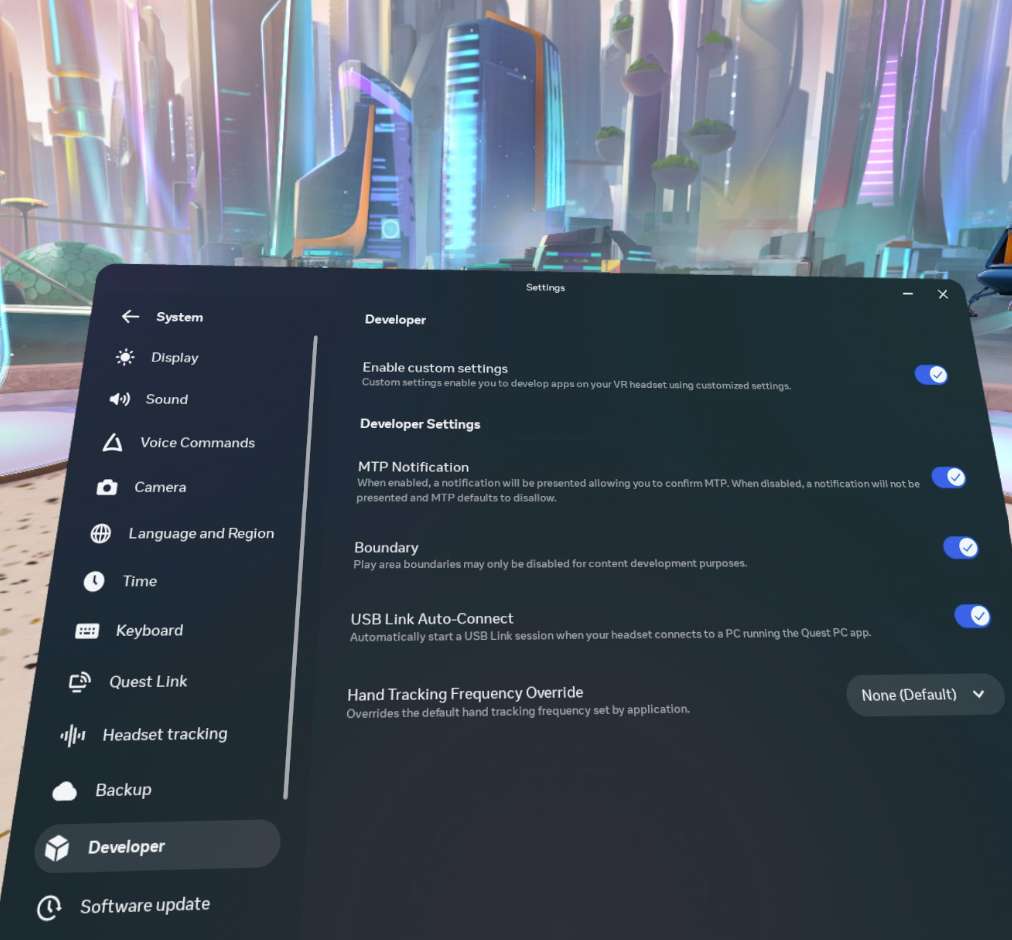Click the back arrow next to System

click(130, 316)
